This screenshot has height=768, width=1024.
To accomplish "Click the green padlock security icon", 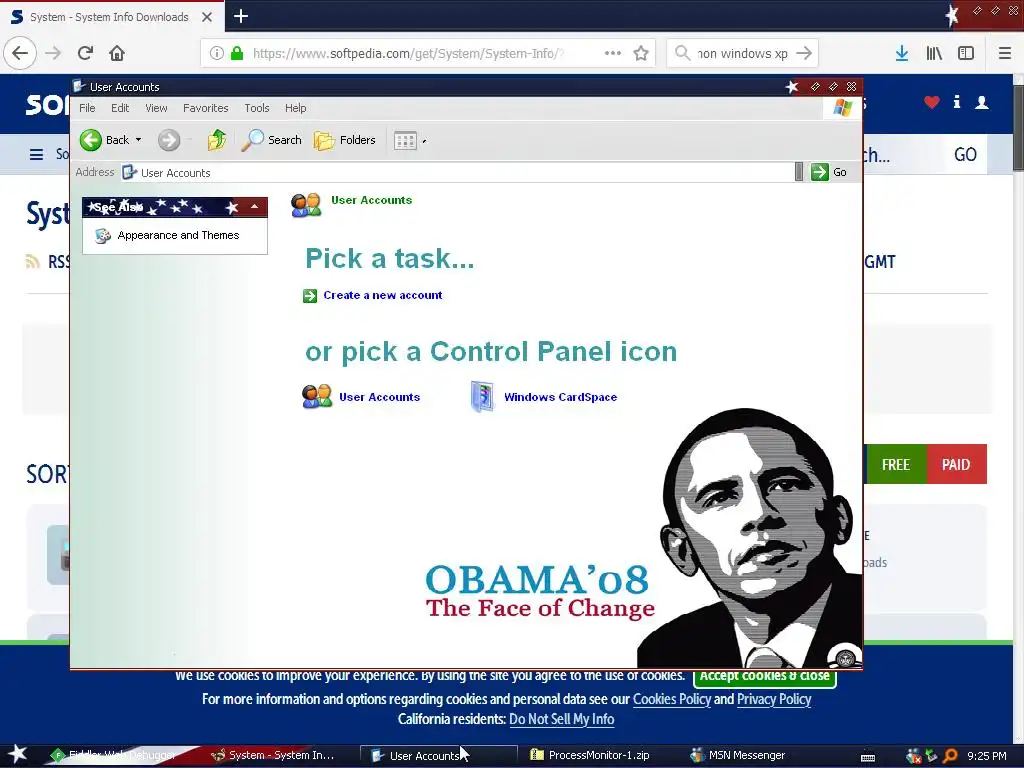I will coord(237,53).
